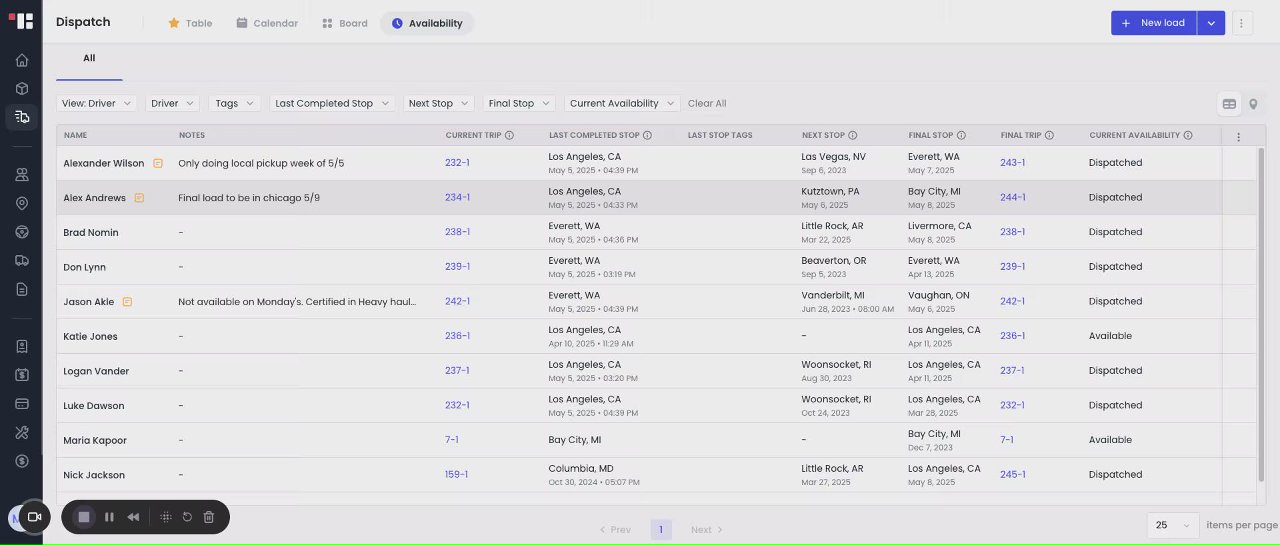Open note icon beside Alex Andrews
The width and height of the screenshot is (1280, 545).
(x=139, y=198)
